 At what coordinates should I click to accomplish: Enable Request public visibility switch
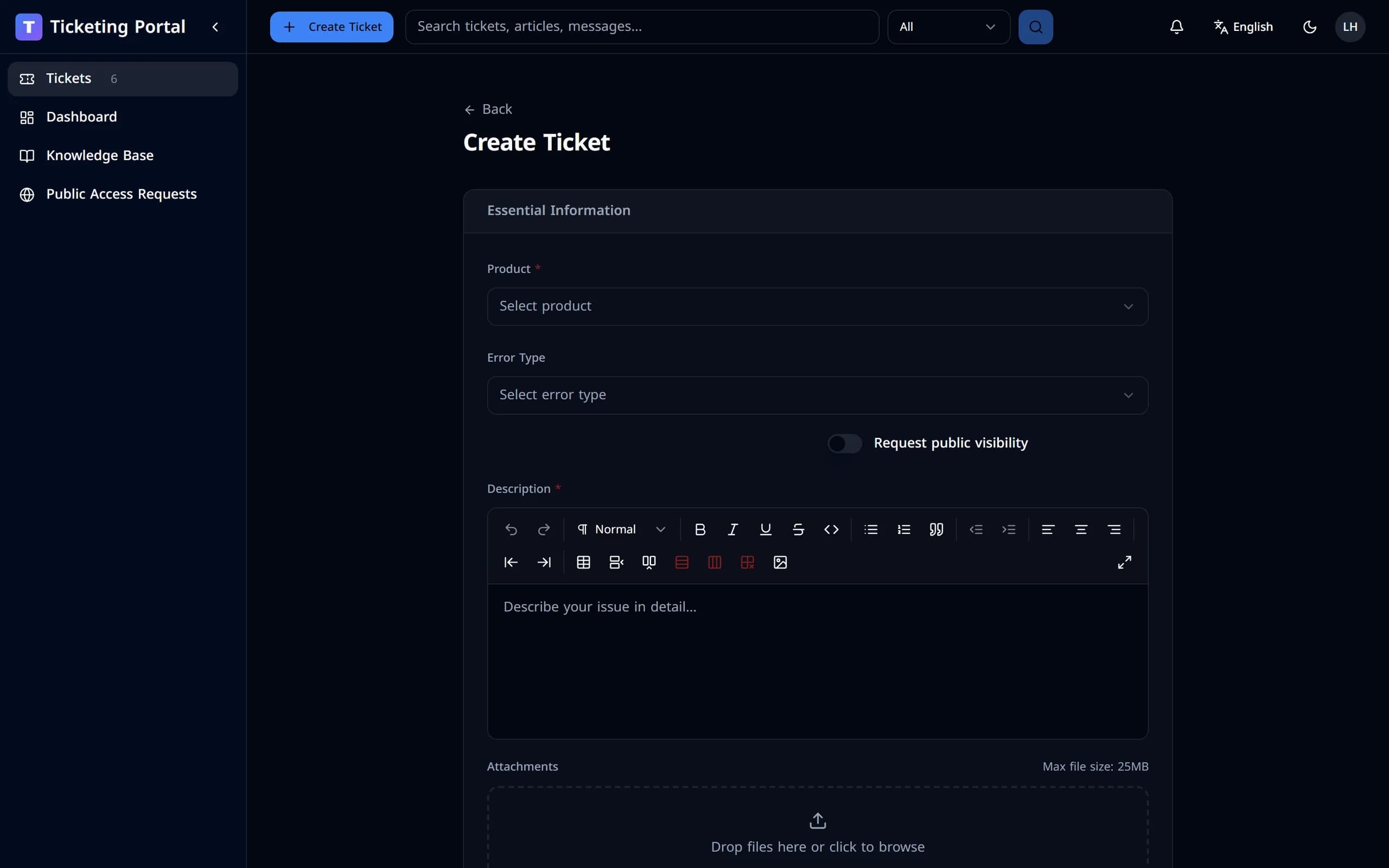click(x=844, y=443)
